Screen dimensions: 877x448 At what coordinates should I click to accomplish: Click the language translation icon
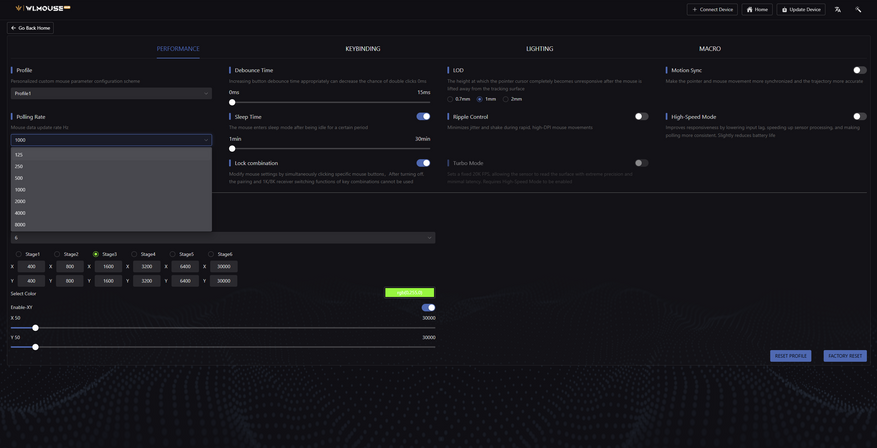coord(837,10)
